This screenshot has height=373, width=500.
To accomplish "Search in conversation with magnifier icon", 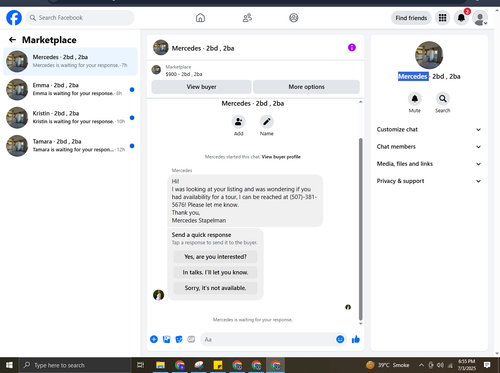I will coord(443,99).
